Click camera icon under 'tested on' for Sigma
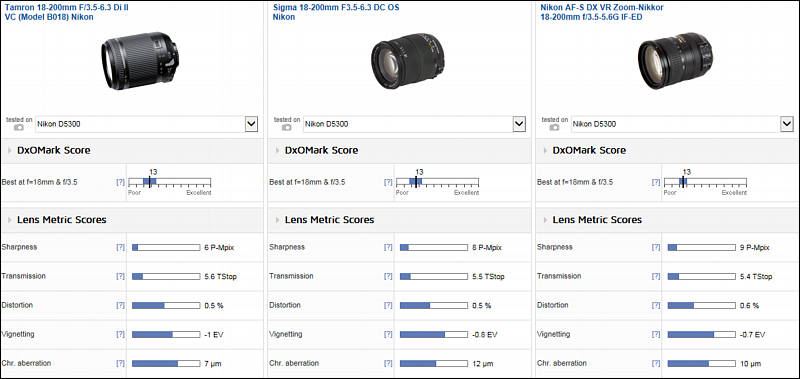800x379 pixels. pos(287,128)
